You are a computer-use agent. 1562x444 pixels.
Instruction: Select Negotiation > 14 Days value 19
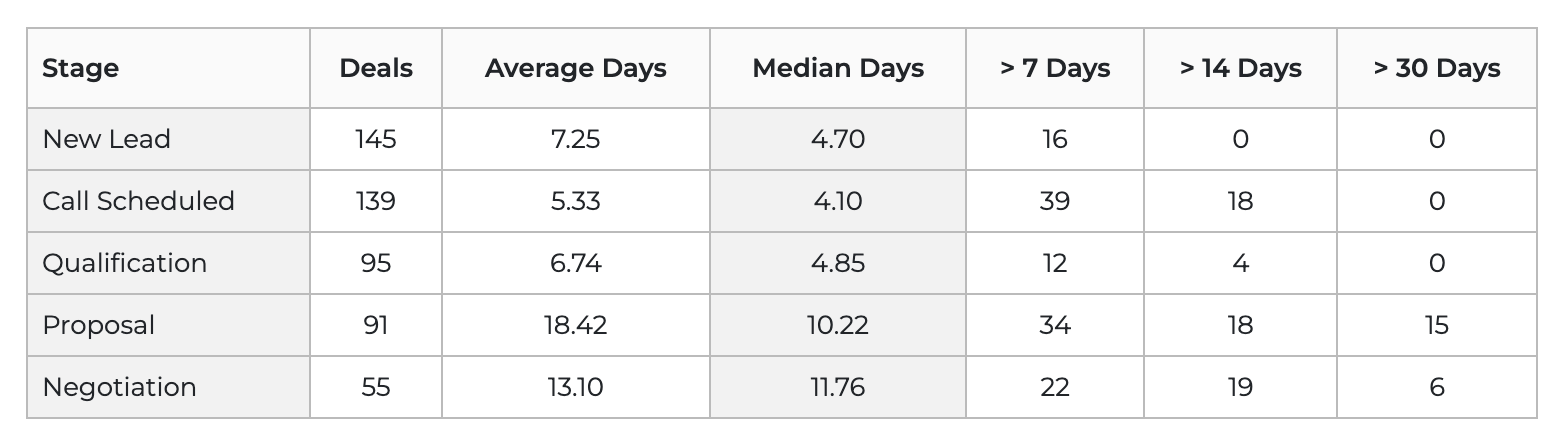(x=1240, y=387)
